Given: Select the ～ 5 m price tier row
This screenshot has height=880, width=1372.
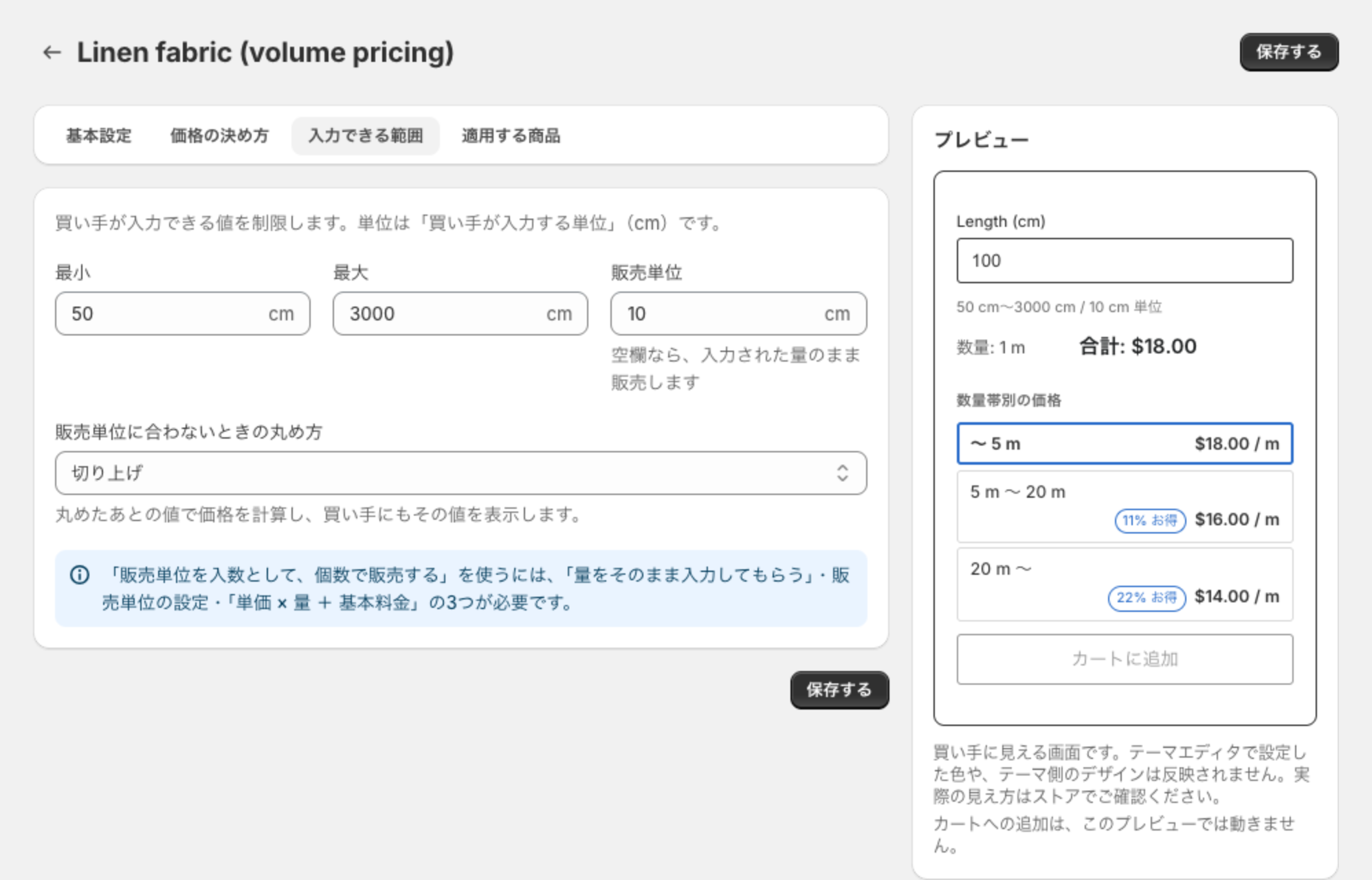Looking at the screenshot, I should point(1125,443).
